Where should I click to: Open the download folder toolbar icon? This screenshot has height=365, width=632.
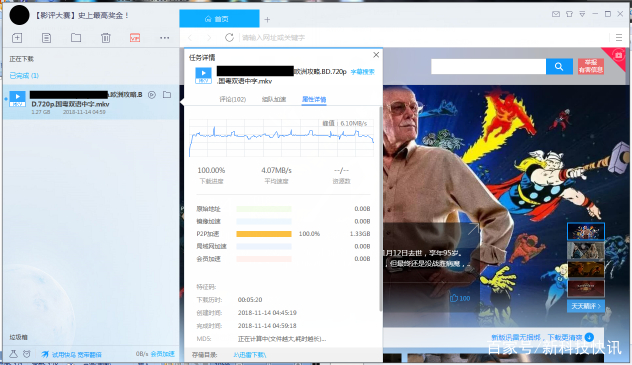pos(76,38)
